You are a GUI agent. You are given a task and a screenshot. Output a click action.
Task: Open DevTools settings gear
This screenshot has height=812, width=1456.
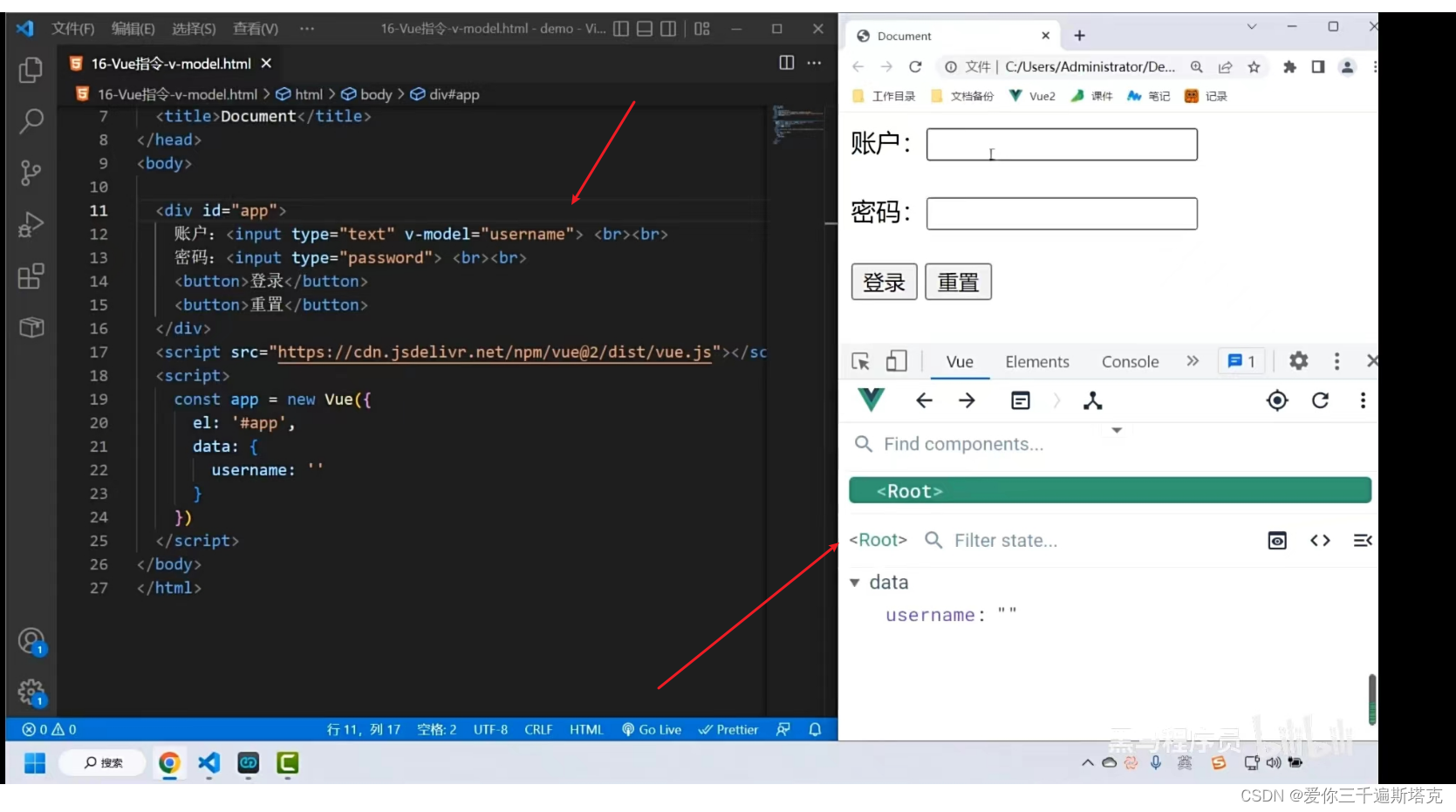pos(1298,360)
